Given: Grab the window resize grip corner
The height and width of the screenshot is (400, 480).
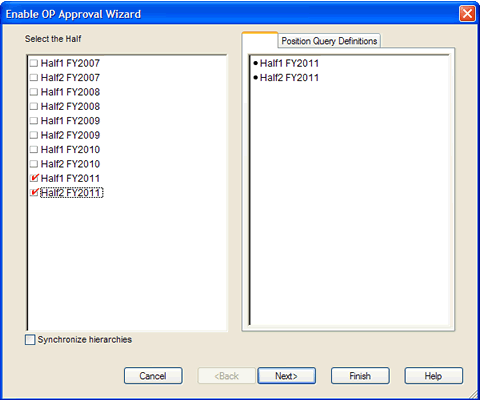Looking at the screenshot, I should [x=473, y=394].
